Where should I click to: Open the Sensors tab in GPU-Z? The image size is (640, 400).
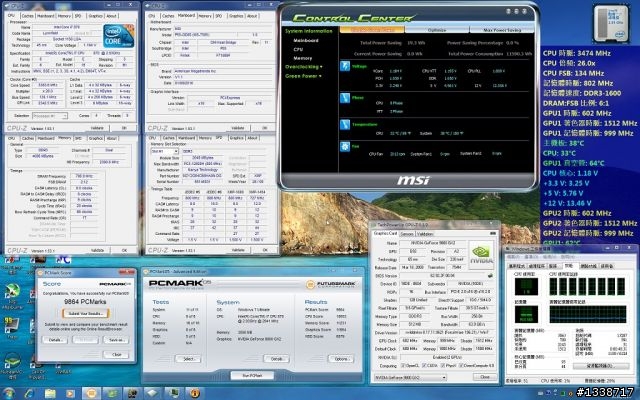(x=407, y=234)
